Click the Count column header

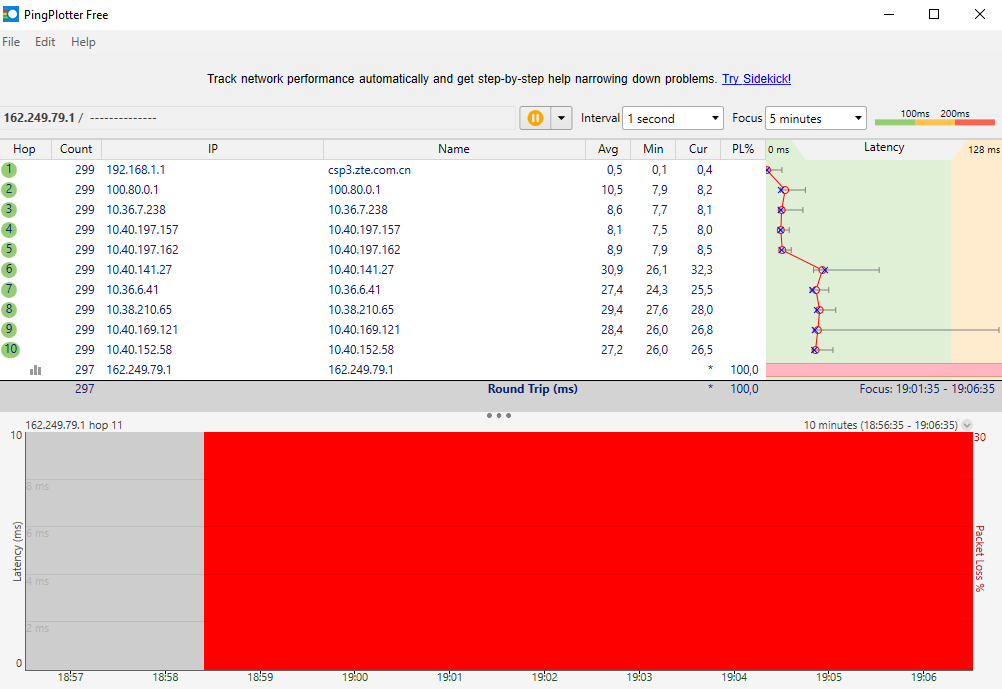coord(76,149)
